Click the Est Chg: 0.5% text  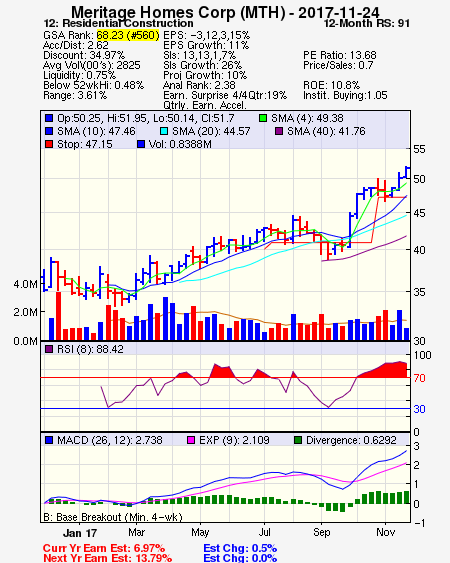tap(240, 549)
